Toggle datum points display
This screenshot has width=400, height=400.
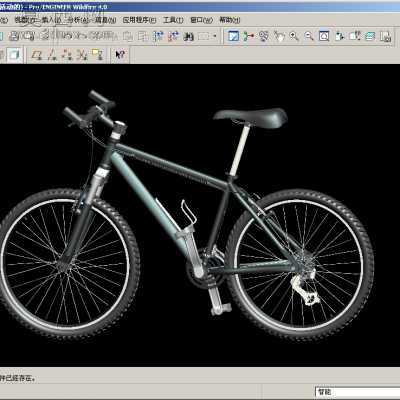coord(67,55)
